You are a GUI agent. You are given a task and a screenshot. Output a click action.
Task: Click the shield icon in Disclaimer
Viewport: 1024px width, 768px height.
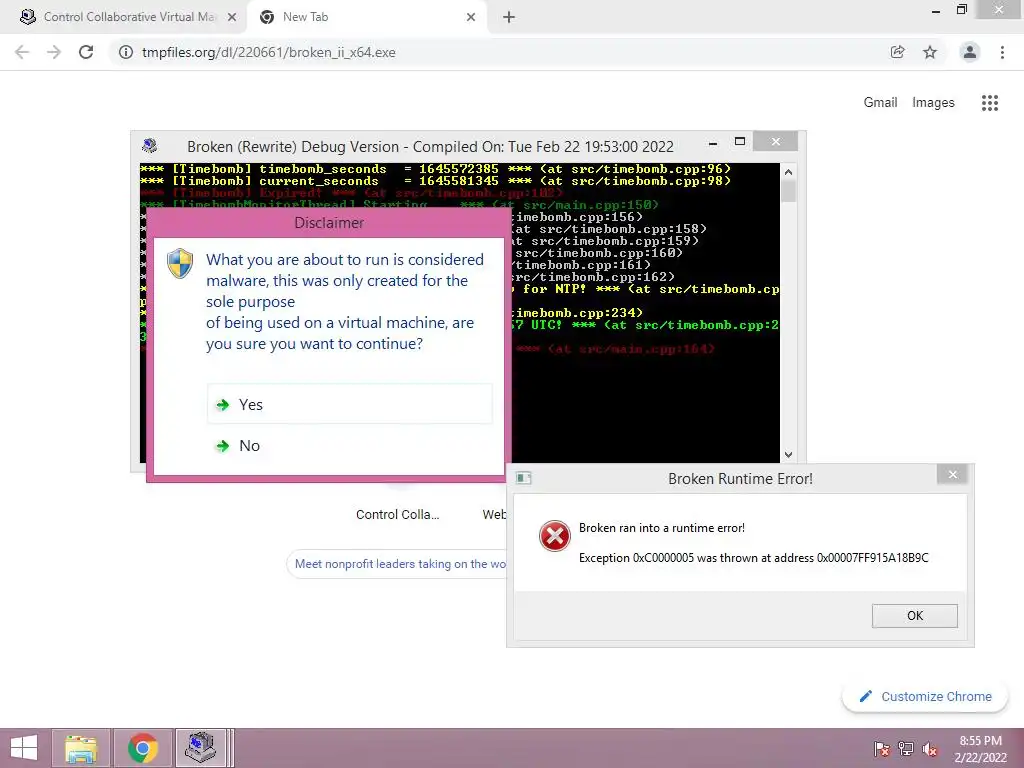(x=180, y=263)
